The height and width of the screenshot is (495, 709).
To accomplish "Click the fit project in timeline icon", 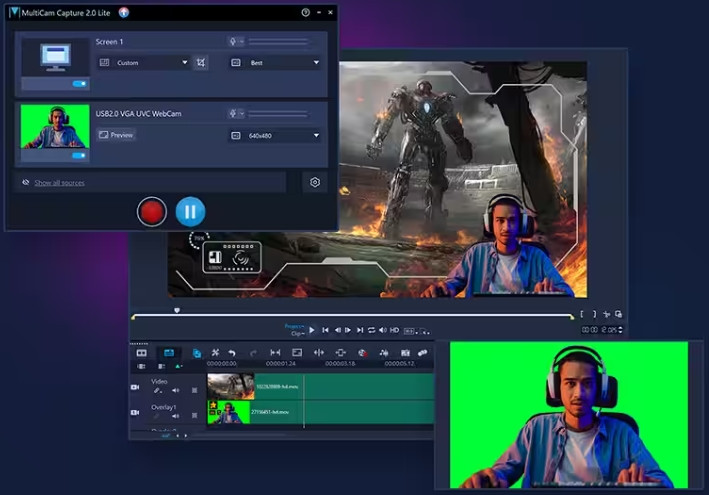I will coord(275,353).
